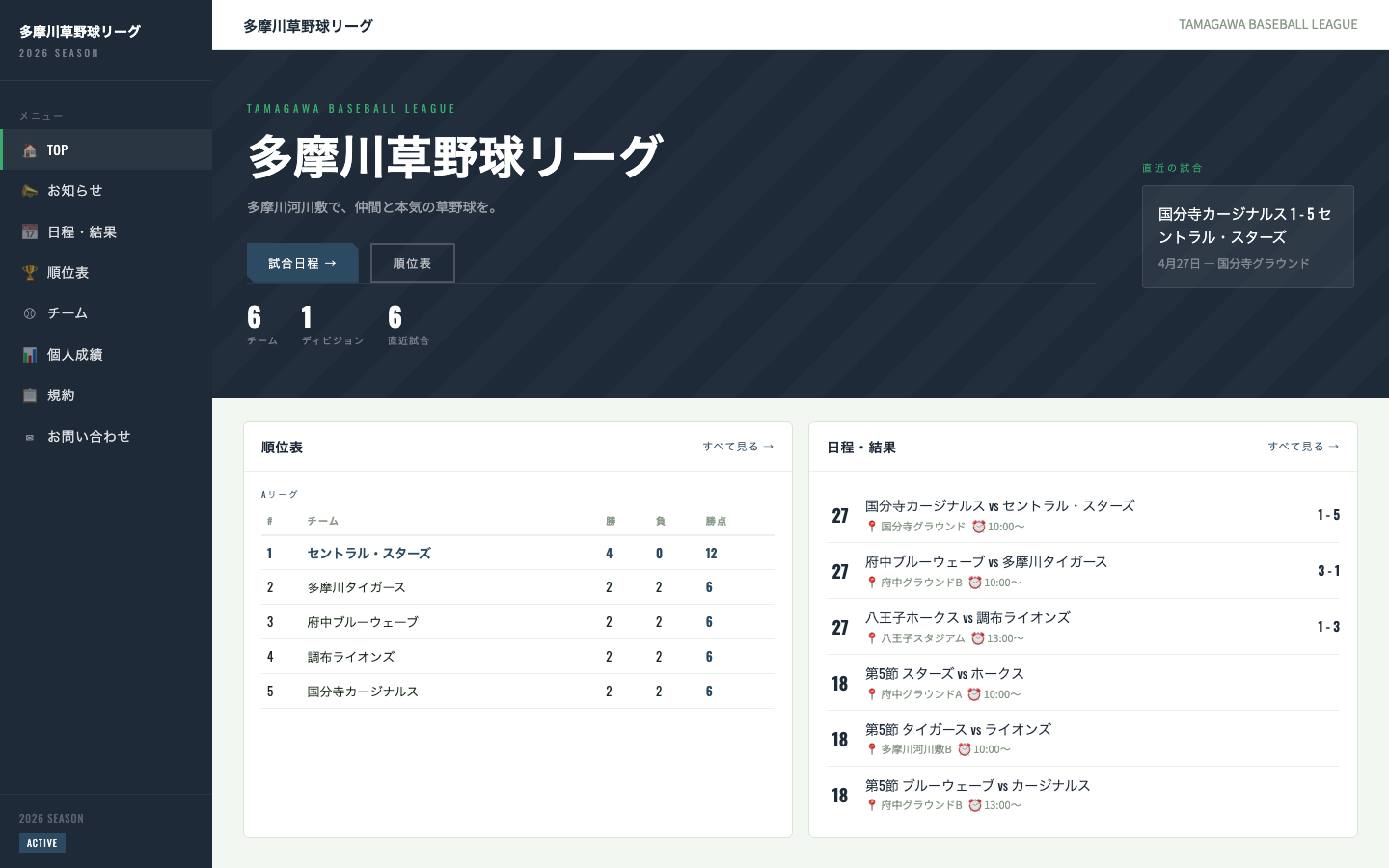Click the clock icon on 八王子スタジアム match
The height and width of the screenshot is (868, 1389).
pos(978,638)
